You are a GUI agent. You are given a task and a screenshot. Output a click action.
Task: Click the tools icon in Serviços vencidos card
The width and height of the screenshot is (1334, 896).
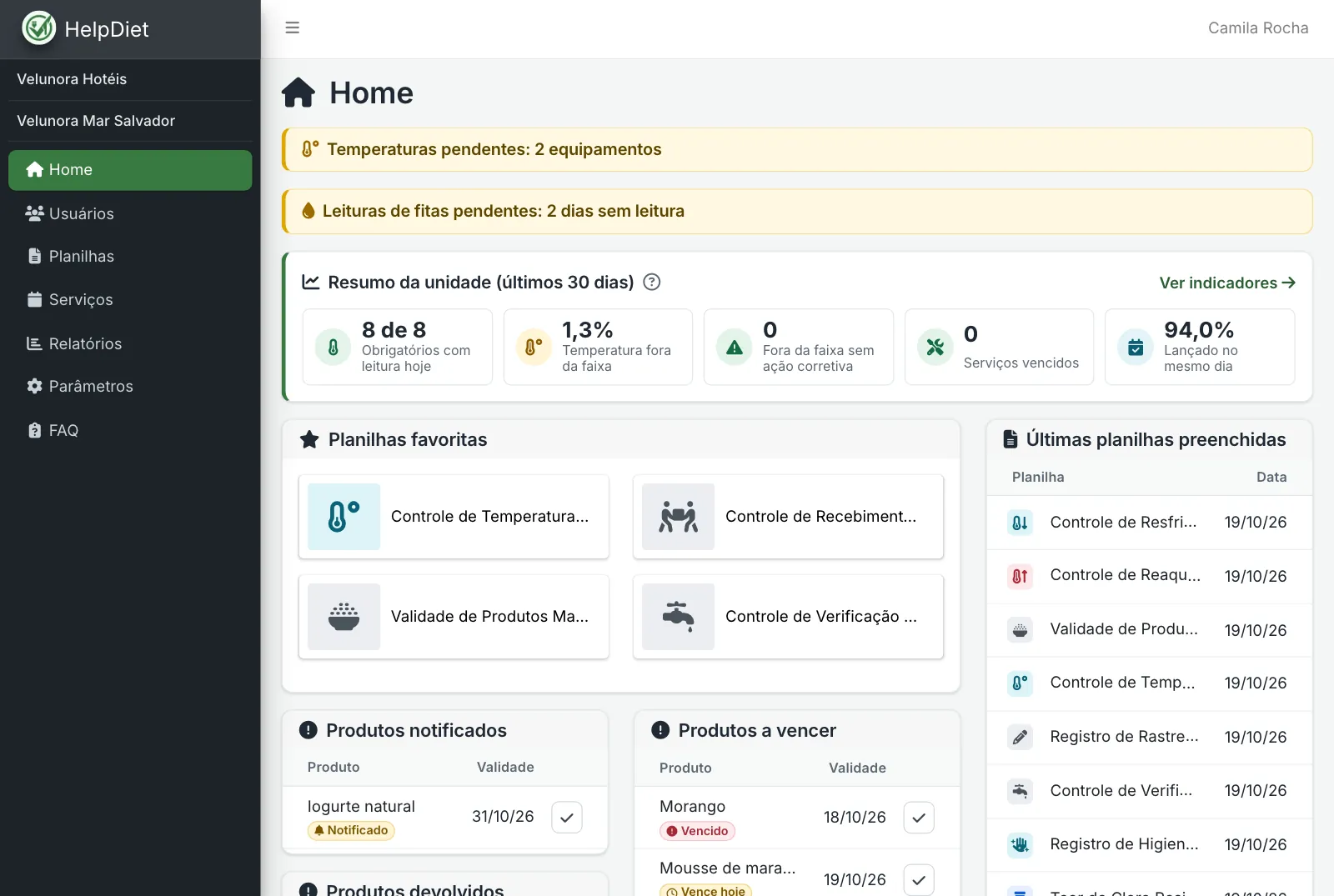935,347
